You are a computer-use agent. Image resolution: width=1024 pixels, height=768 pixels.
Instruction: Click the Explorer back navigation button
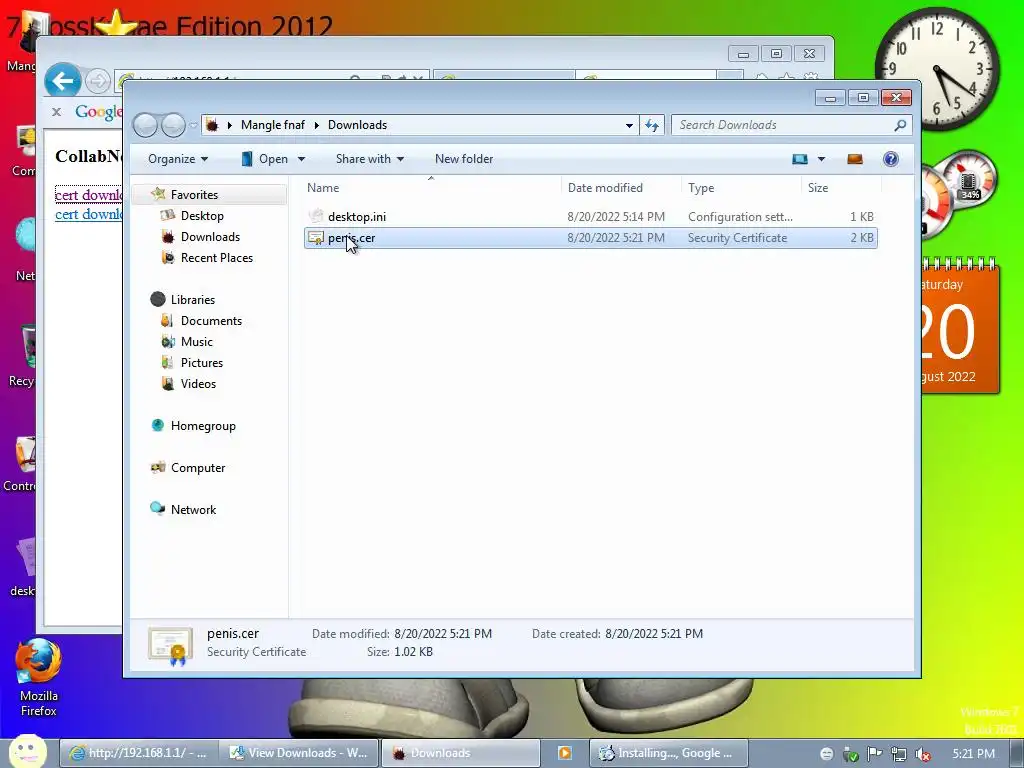[x=145, y=125]
